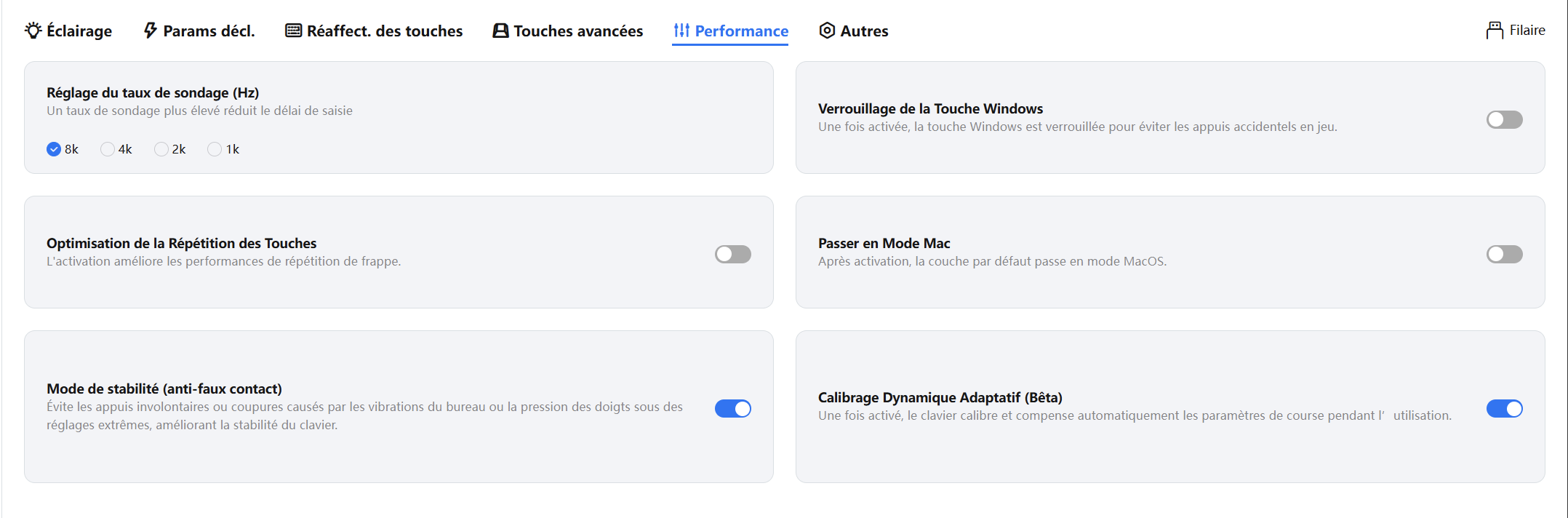
Task: Select the 4k polling rate
Action: 108,149
